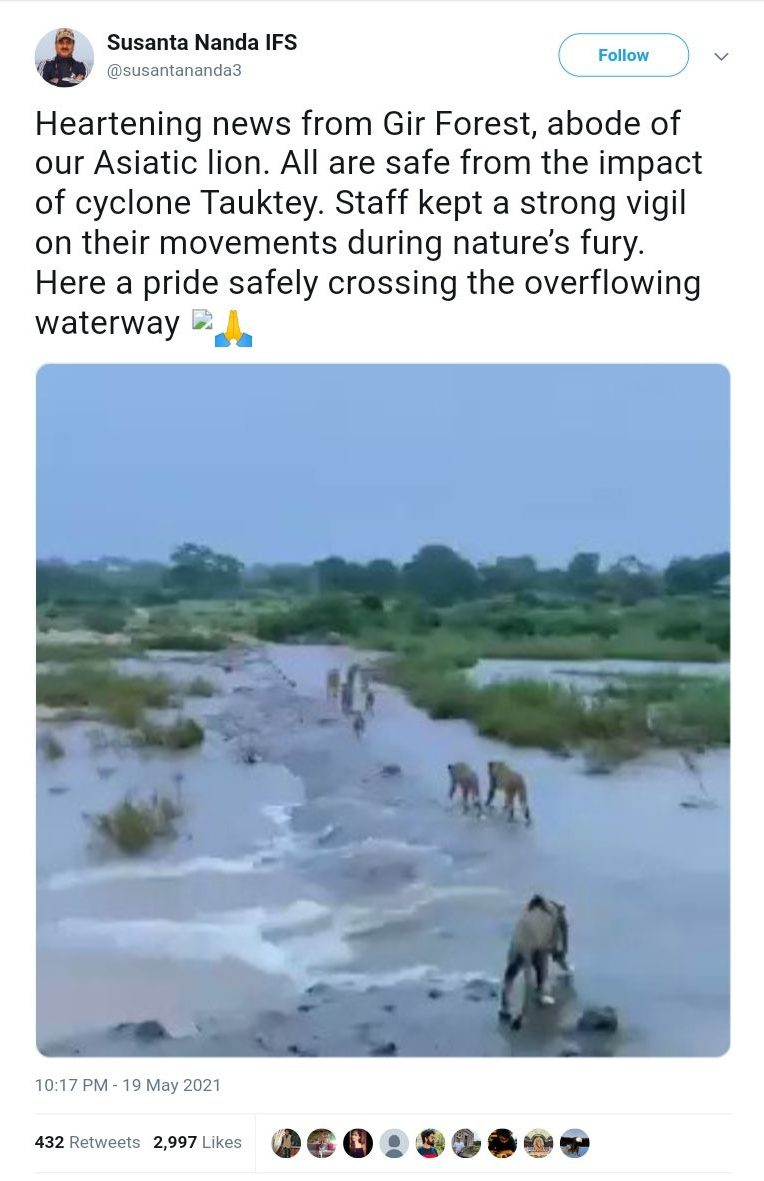View the 2,997 Likes list
Screen dimensions: 764x1181
click(197, 1142)
